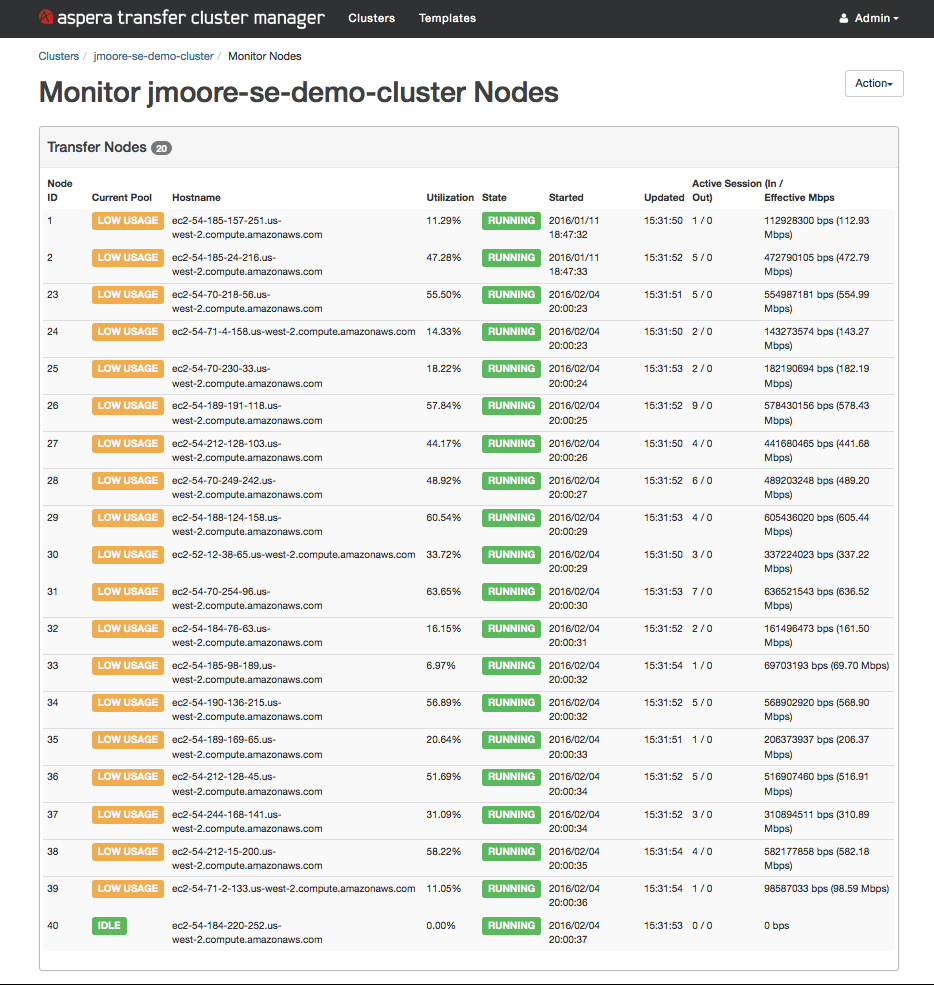This screenshot has width=934, height=985.
Task: Go to Clusters in the top navigation
Action: pyautogui.click(x=372, y=18)
